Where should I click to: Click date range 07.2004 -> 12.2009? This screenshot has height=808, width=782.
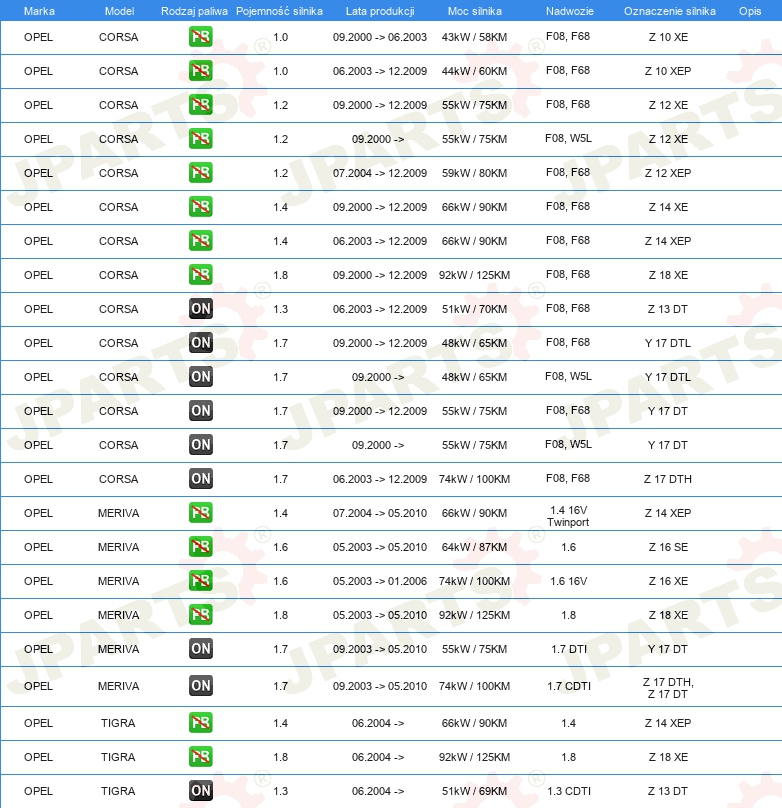380,173
